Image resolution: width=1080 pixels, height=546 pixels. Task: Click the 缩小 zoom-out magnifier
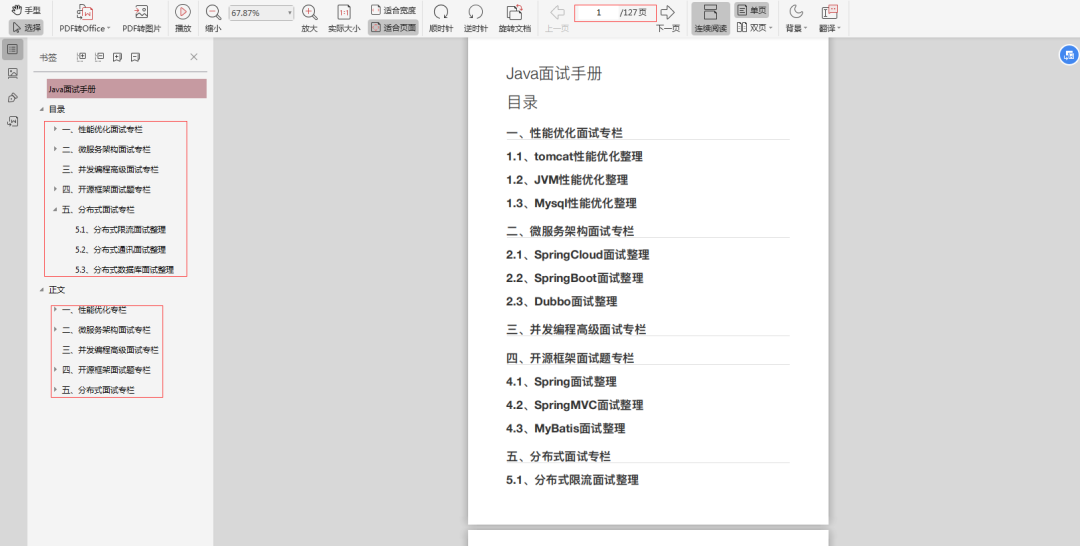214,12
